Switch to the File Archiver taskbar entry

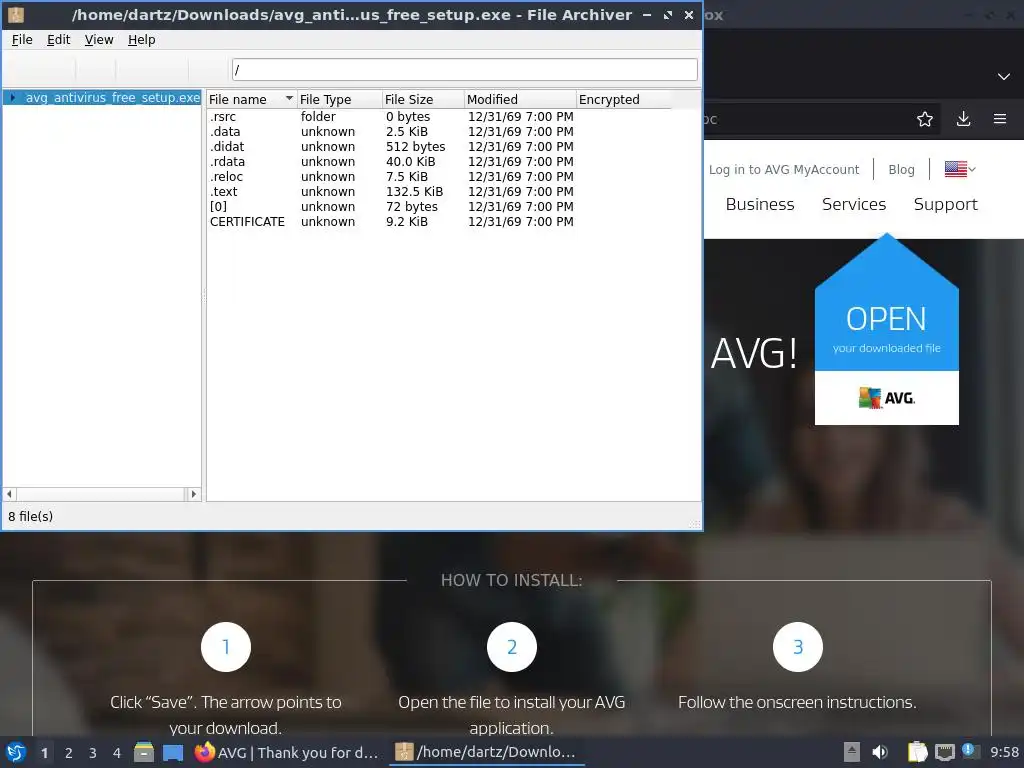coord(487,752)
